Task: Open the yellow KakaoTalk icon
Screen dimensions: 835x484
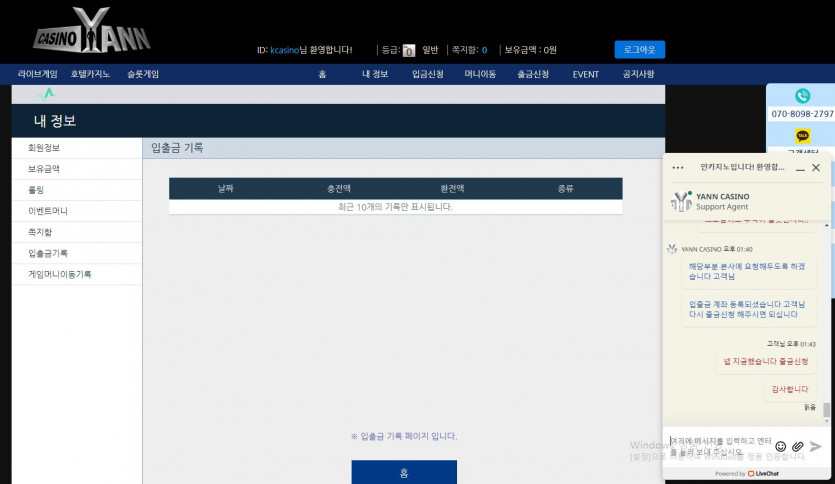Action: (x=803, y=136)
